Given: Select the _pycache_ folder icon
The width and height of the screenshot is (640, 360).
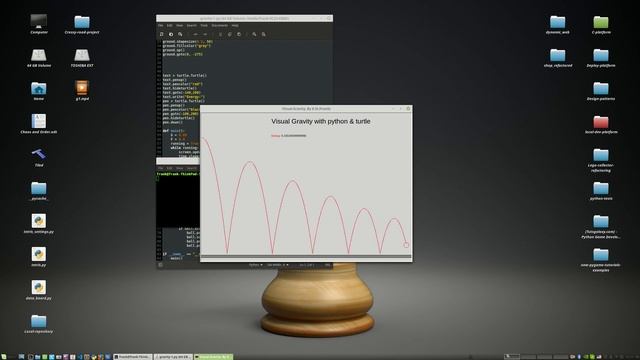Looking at the screenshot, I should point(39,191).
